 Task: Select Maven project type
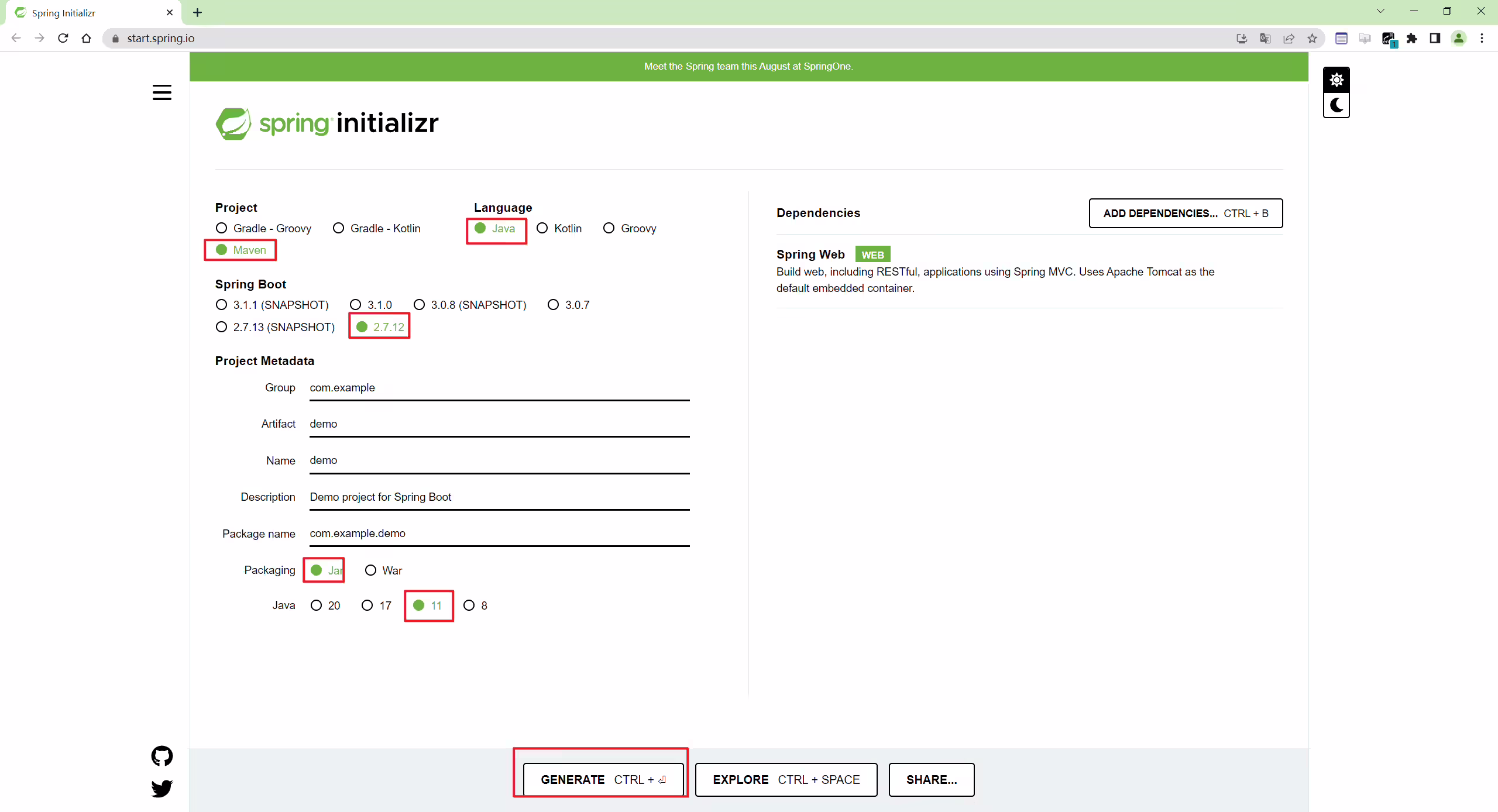240,250
